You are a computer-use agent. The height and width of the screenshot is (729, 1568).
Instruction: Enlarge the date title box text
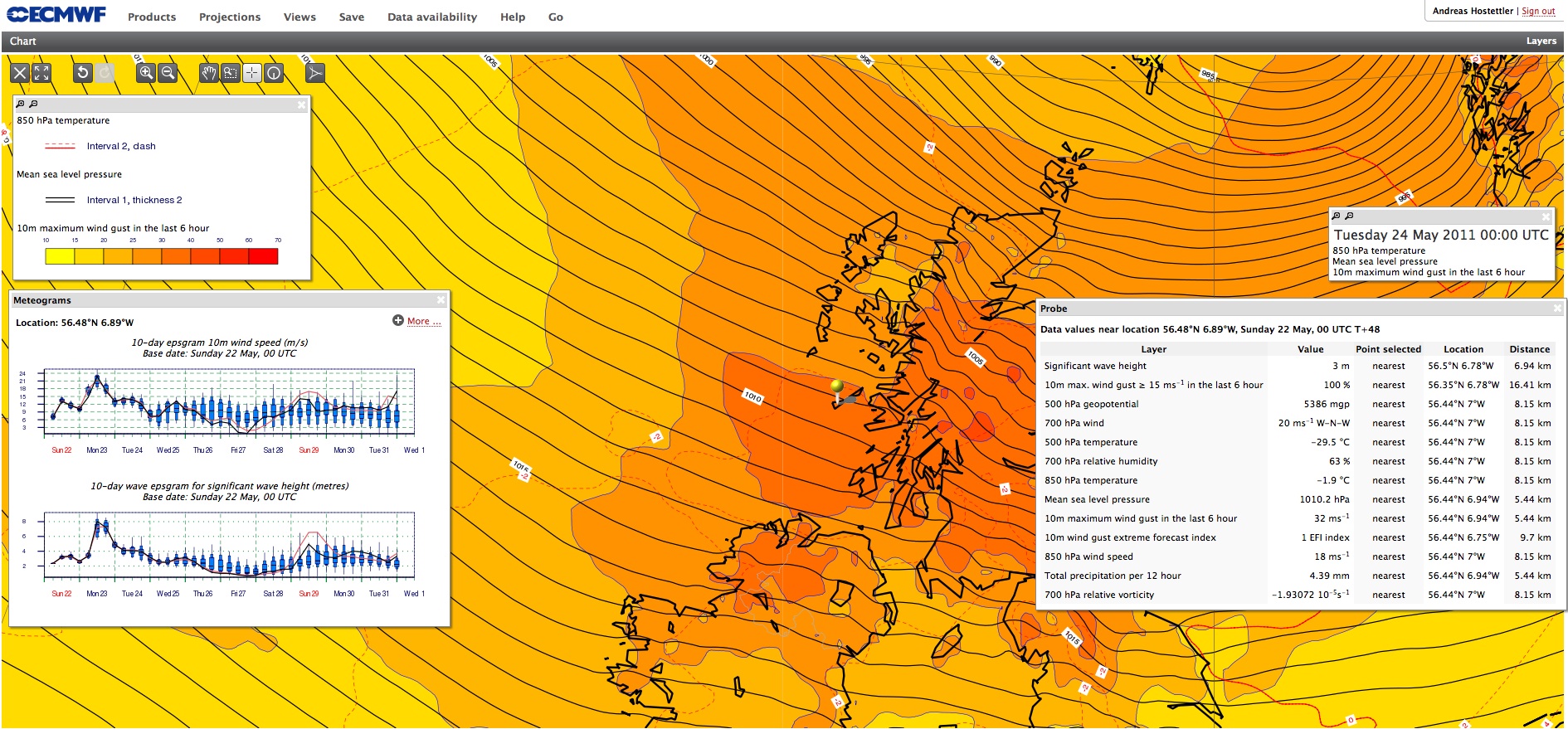pos(1336,216)
